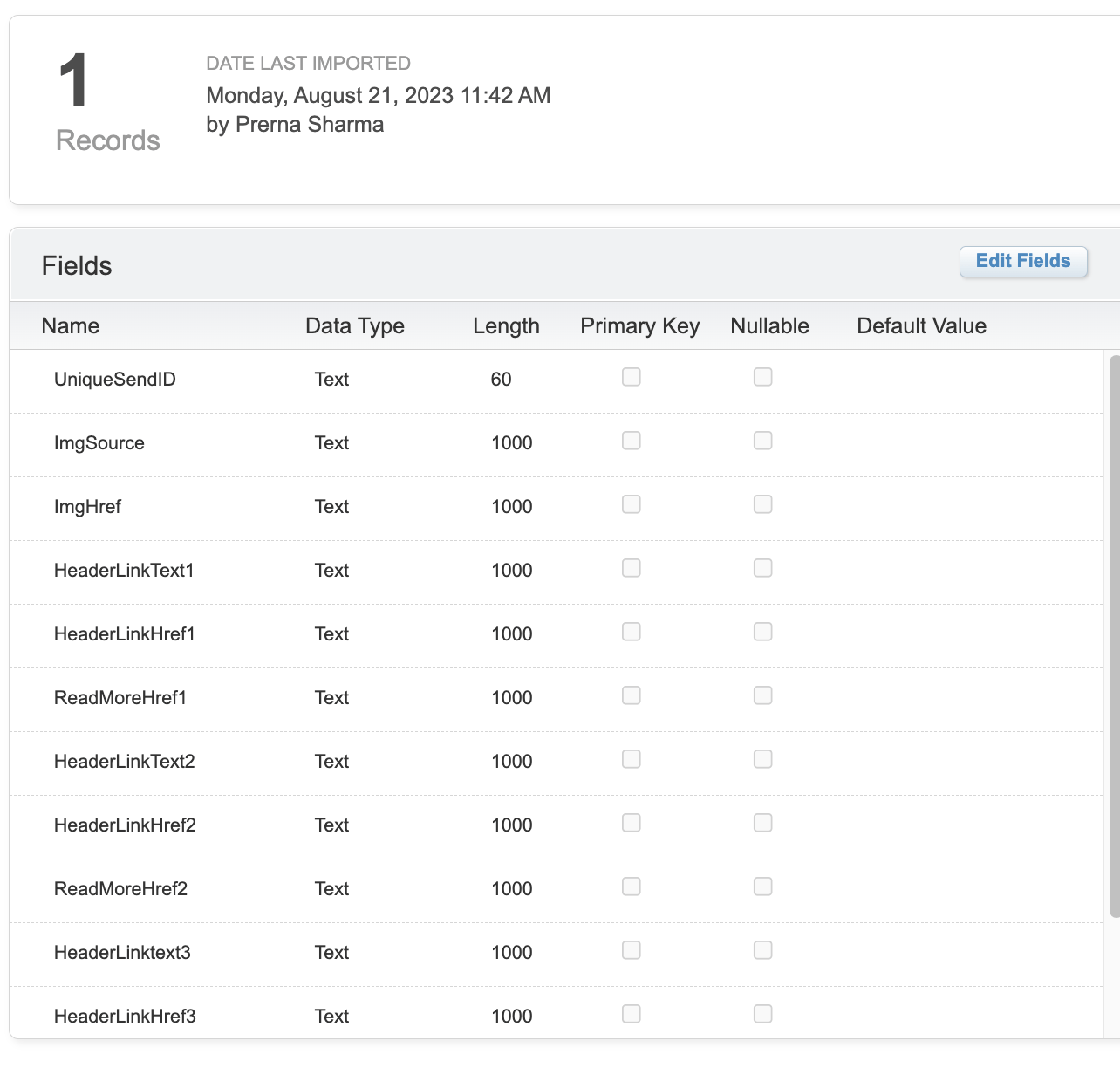Select the ImgSource row
This screenshot has width=1120, height=1068.
coord(99,442)
